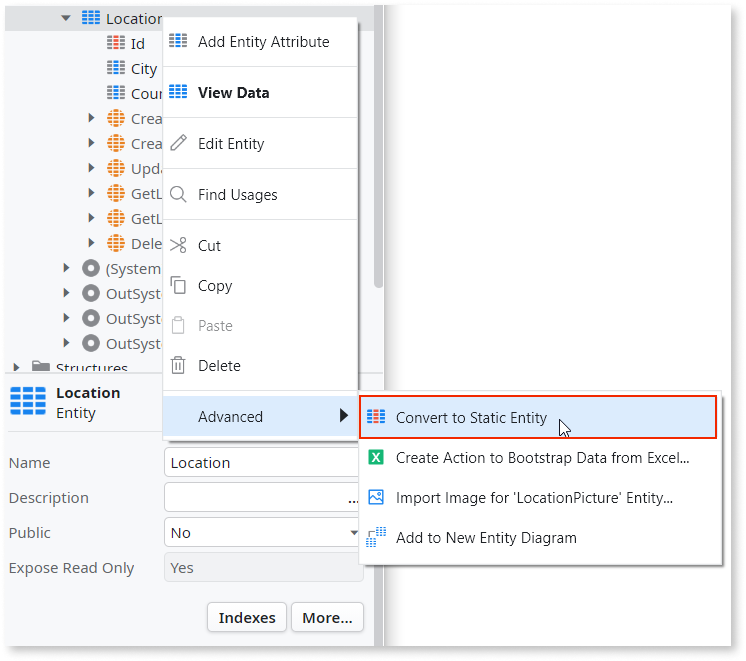Select Copy in the context menu
This screenshot has width=746, height=661.
click(x=215, y=285)
